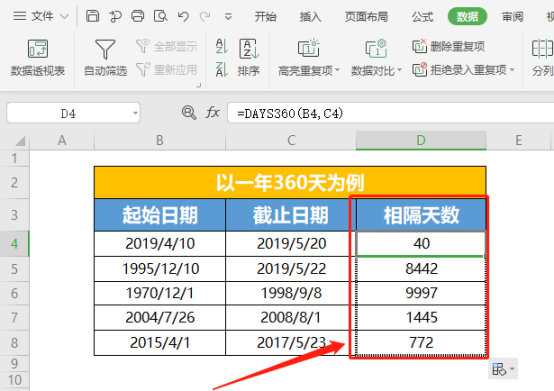The image size is (554, 391).
Task: Switch to the 页面布局 tab
Action: [366, 17]
